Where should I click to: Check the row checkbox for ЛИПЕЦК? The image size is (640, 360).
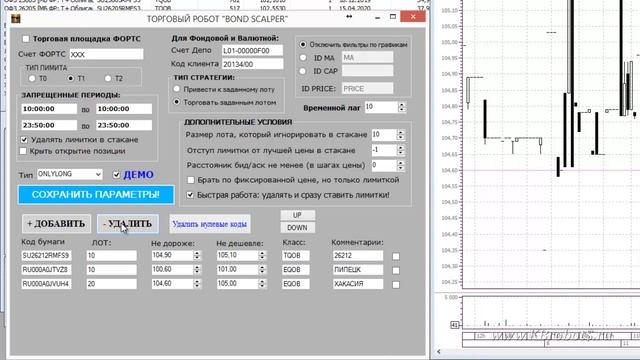point(396,271)
